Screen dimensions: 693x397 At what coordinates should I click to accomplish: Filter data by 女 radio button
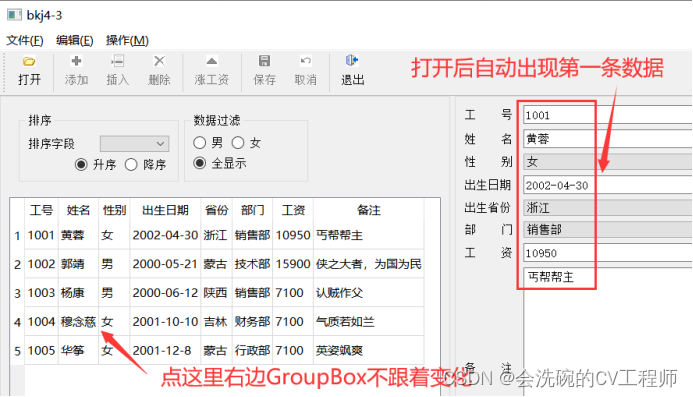point(238,142)
